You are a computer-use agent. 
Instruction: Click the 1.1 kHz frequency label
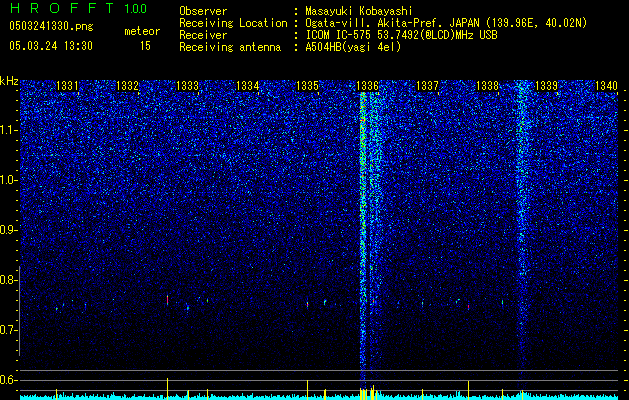pos(8,130)
